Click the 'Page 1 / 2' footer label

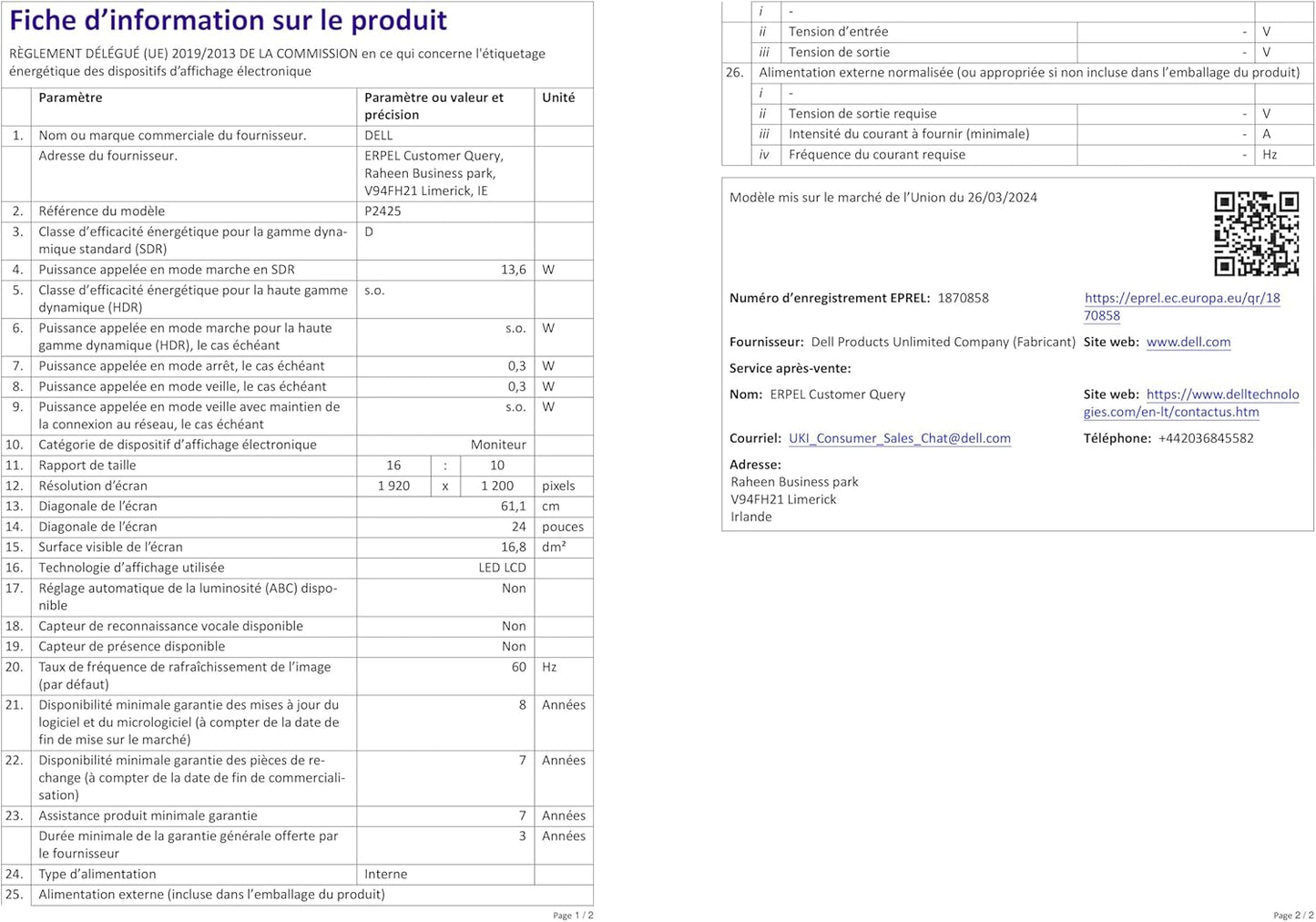(573, 915)
